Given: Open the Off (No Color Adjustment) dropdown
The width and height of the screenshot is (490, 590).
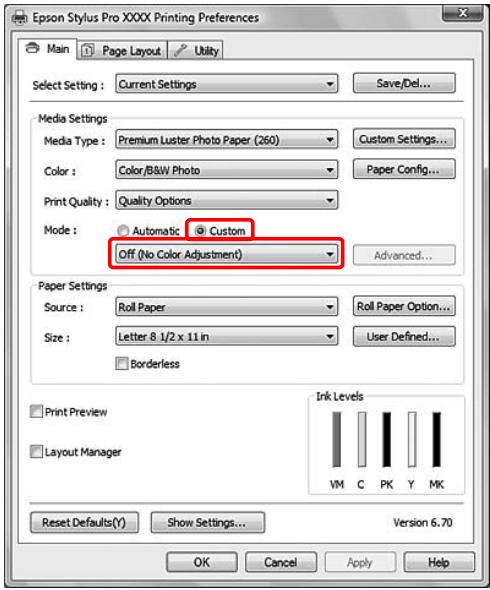Looking at the screenshot, I should coord(227,254).
